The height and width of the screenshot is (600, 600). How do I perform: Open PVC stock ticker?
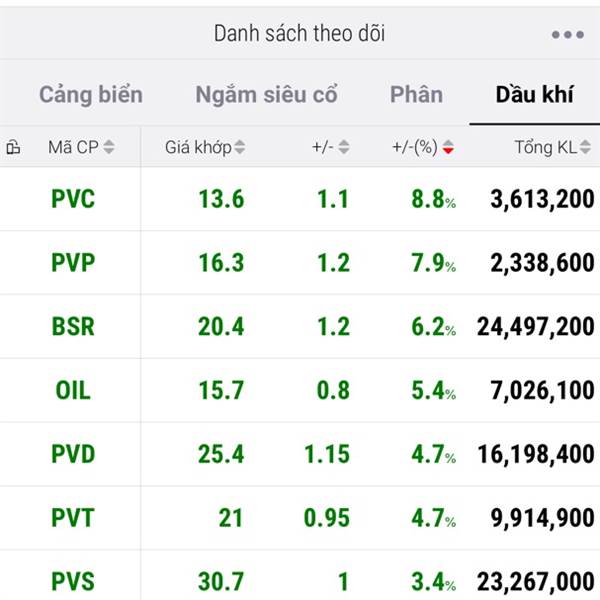click(x=73, y=199)
